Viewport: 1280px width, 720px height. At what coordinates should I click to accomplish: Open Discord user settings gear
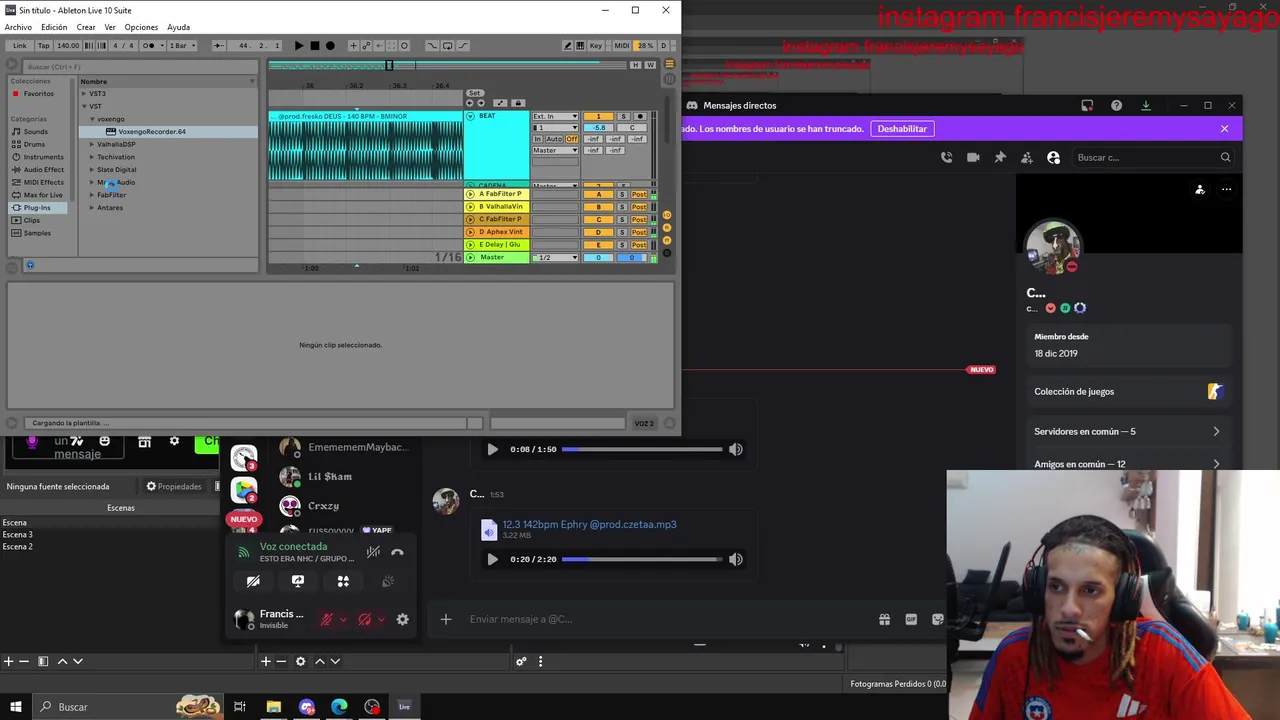[x=402, y=620]
